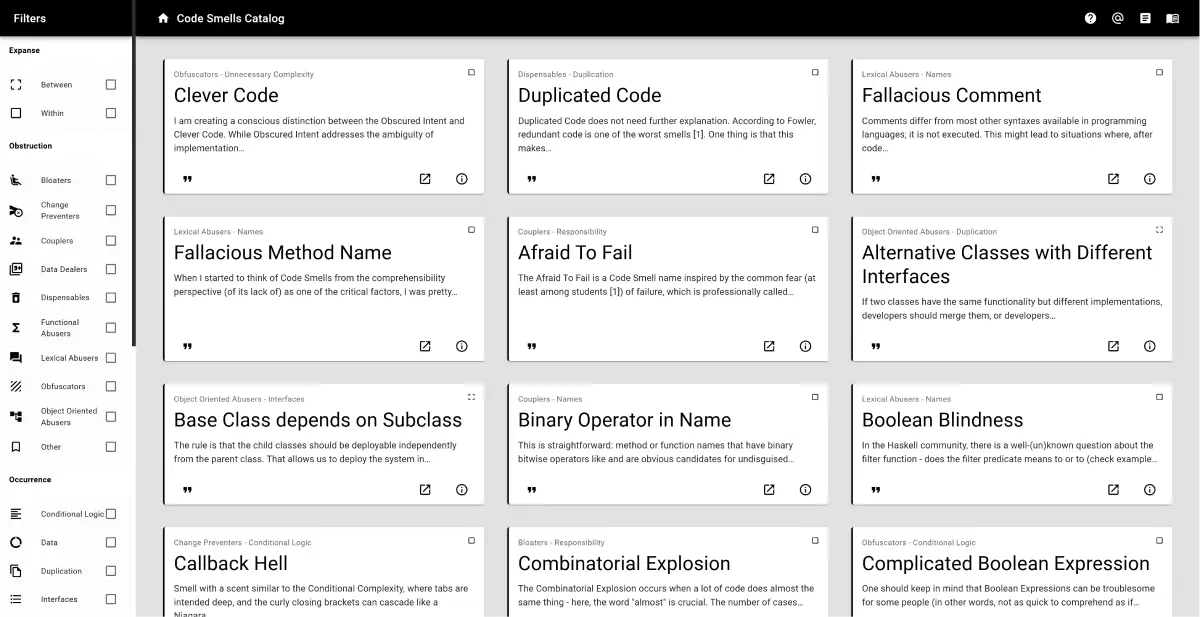Expand Base Class depends on Subclass card
1200x617 pixels.
click(471, 397)
